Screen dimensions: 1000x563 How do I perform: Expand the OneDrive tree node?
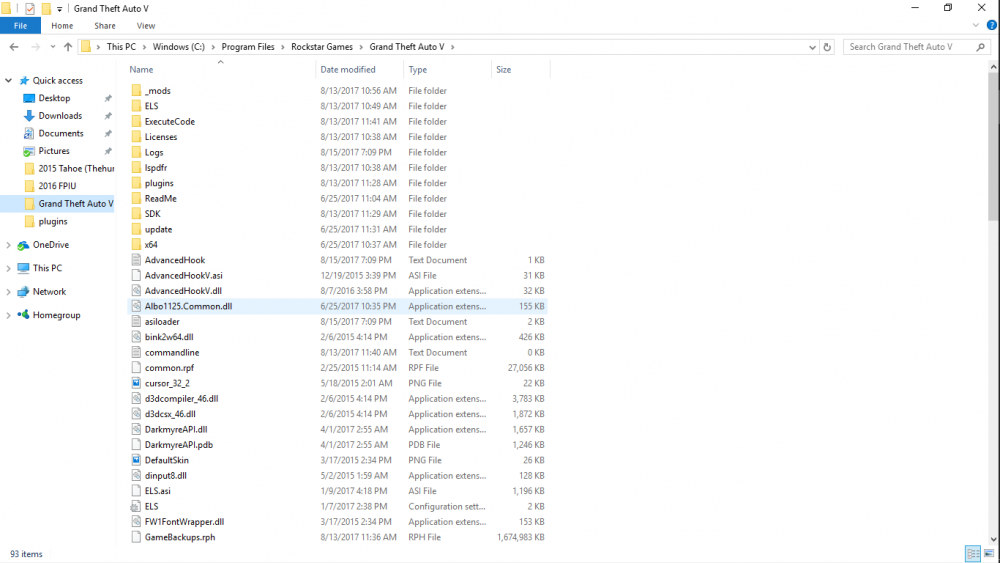click(9, 245)
